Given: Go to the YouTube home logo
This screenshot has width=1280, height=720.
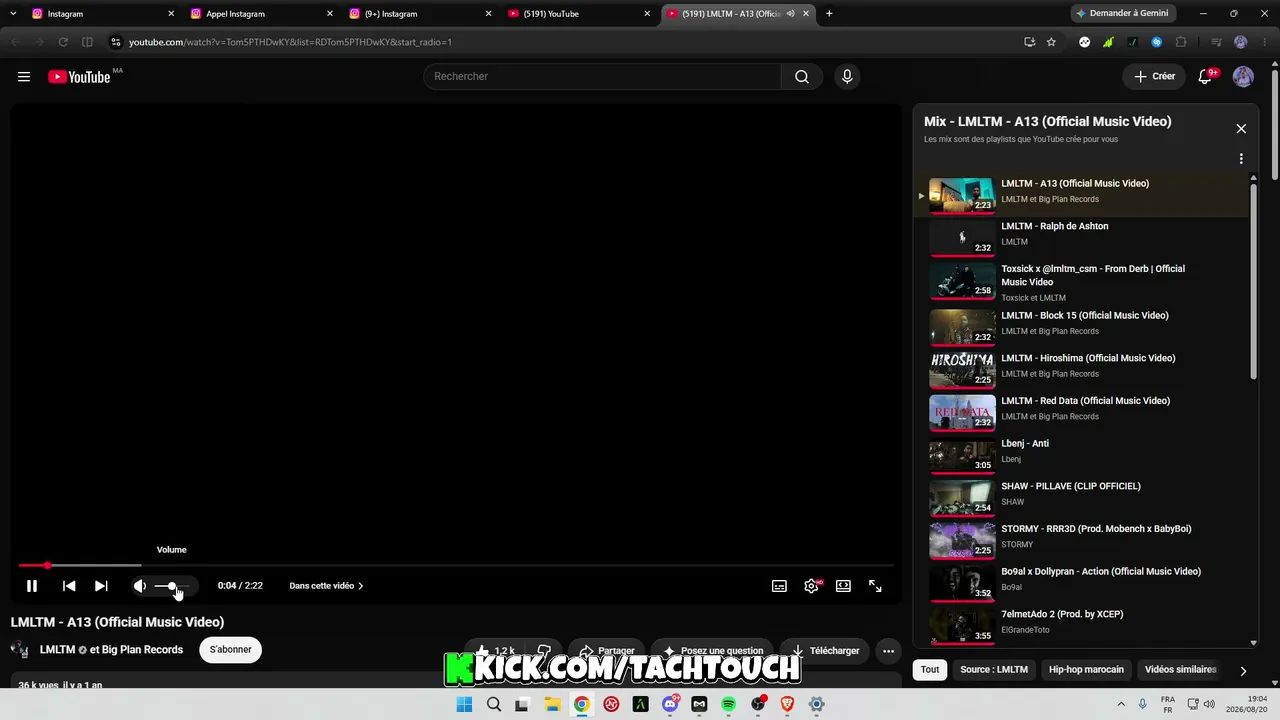Looking at the screenshot, I should tap(79, 77).
